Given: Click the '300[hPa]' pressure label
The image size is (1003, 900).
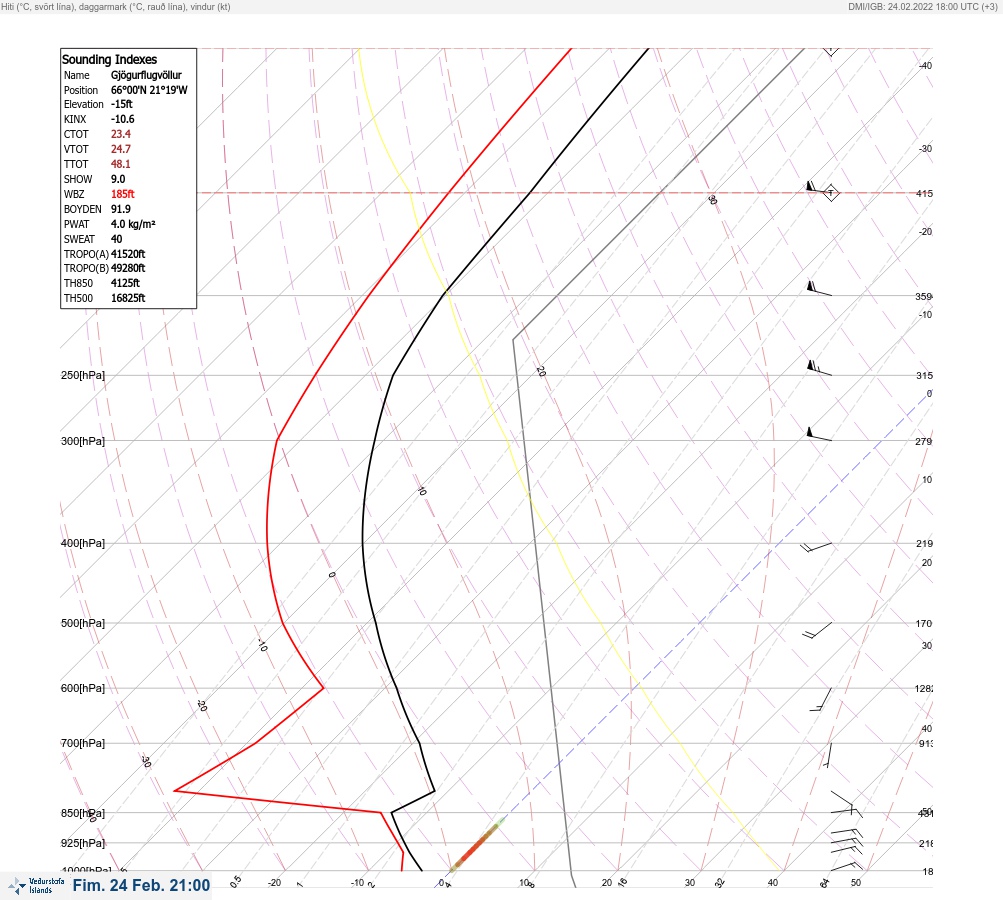Looking at the screenshot, I should pyautogui.click(x=83, y=441).
